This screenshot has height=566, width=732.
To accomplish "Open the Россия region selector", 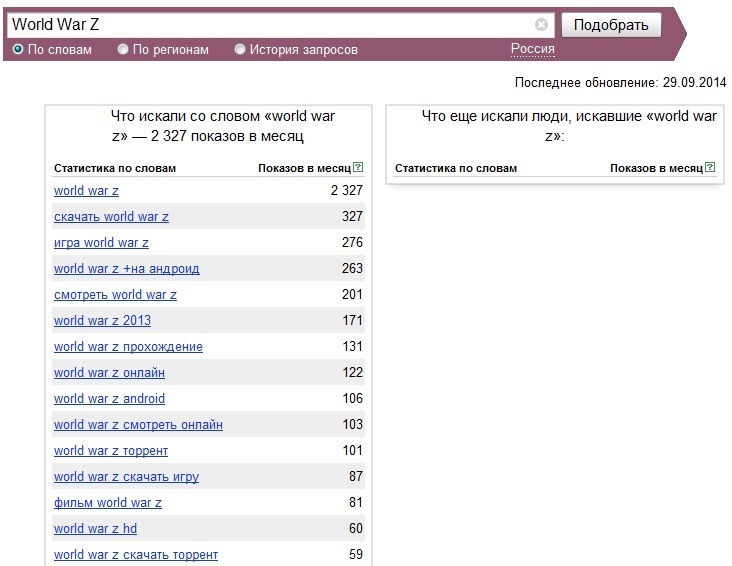I will coord(533,49).
